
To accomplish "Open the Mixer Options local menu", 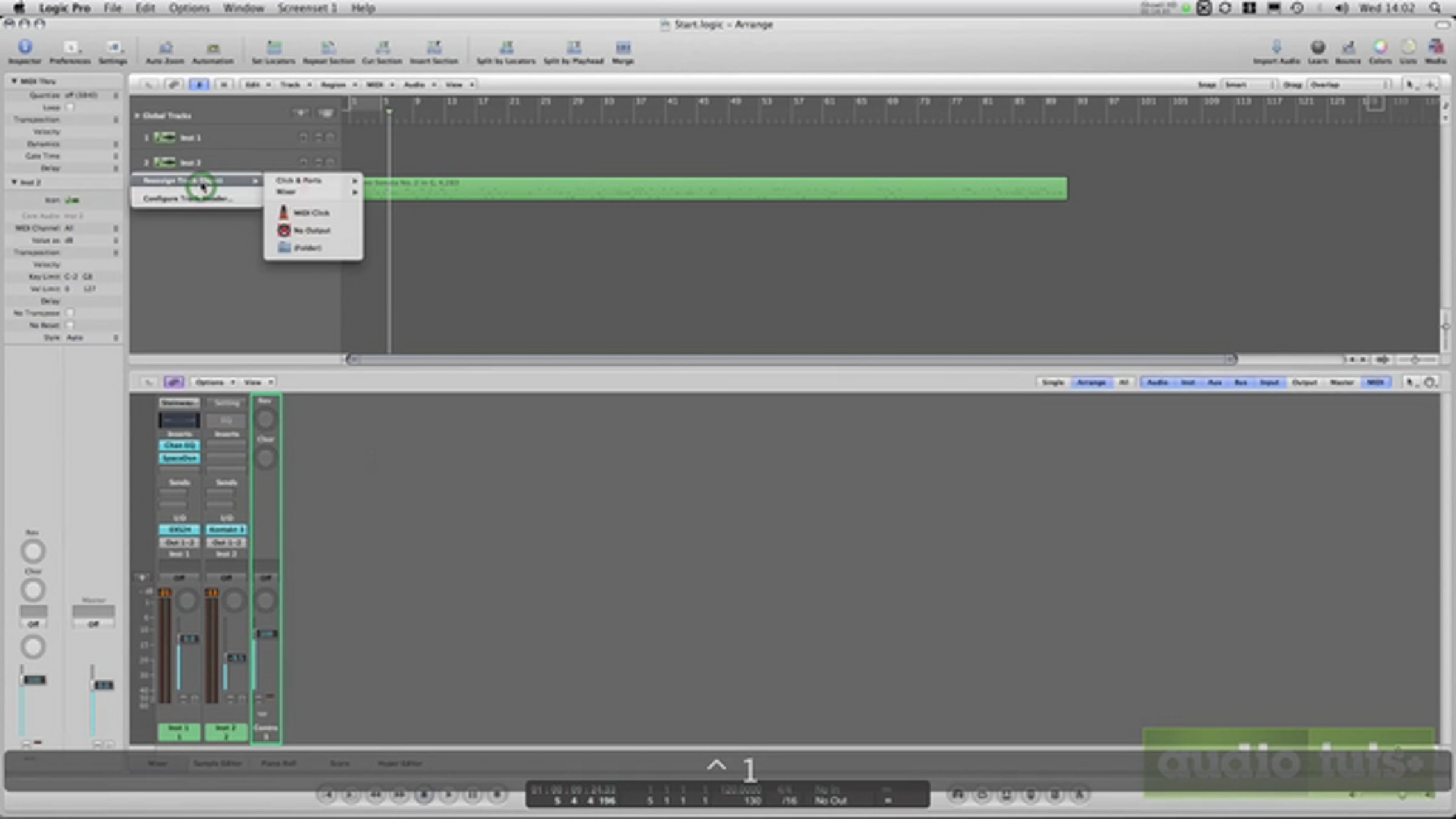I will 214,382.
